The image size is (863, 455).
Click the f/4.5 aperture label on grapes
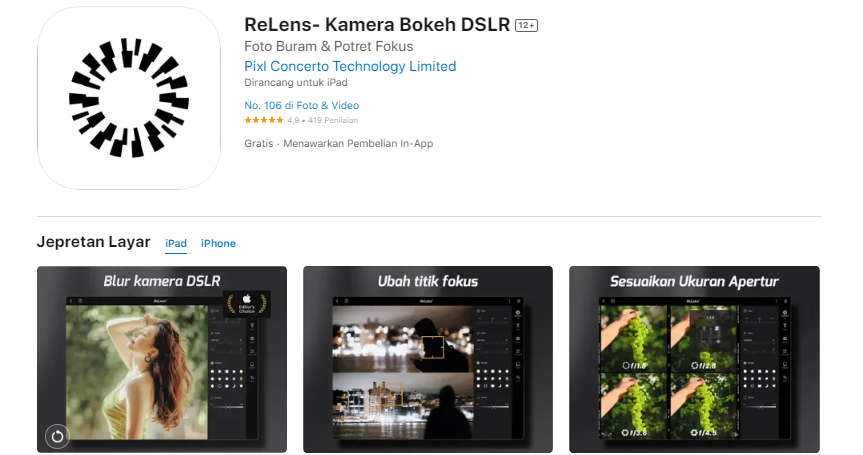pyautogui.click(x=704, y=432)
